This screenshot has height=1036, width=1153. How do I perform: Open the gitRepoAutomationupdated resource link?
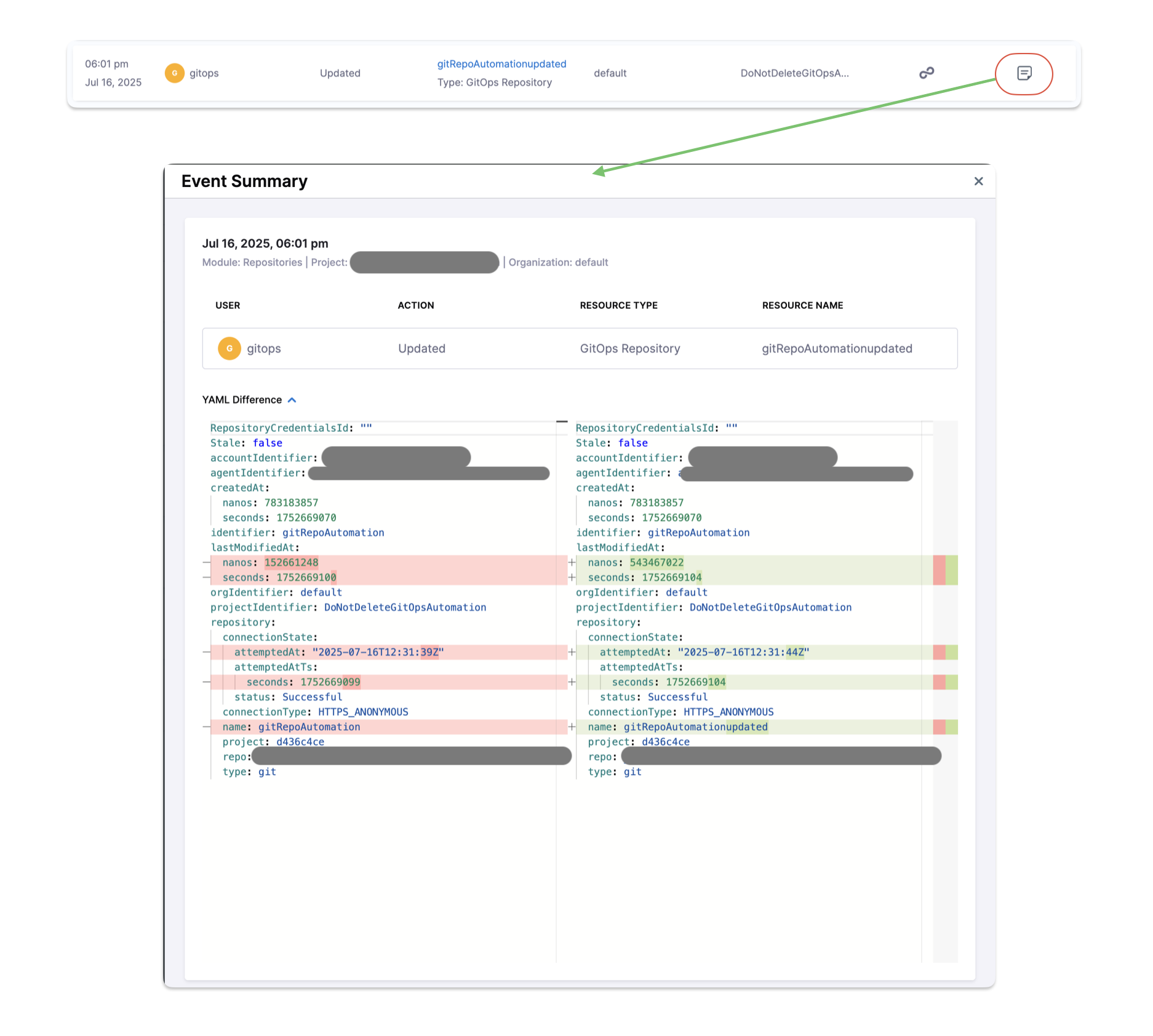(x=501, y=64)
